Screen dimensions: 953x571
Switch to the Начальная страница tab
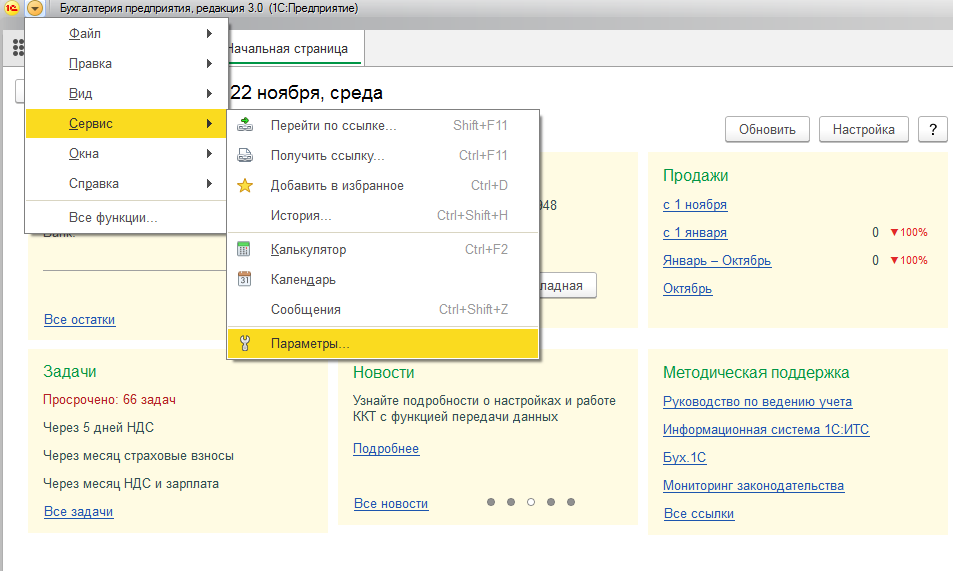[295, 49]
